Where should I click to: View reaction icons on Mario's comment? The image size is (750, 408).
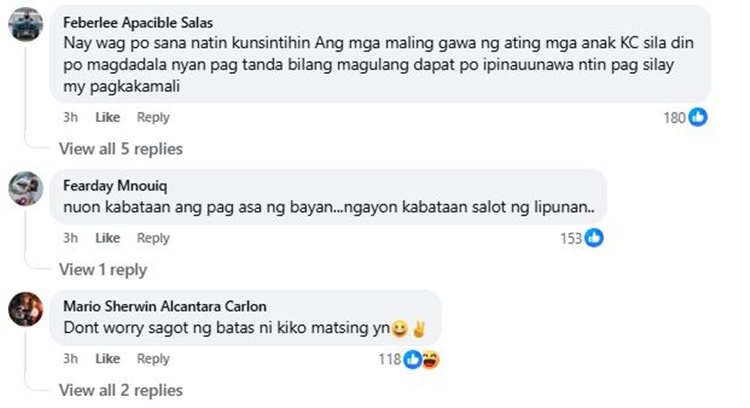[x=422, y=359]
